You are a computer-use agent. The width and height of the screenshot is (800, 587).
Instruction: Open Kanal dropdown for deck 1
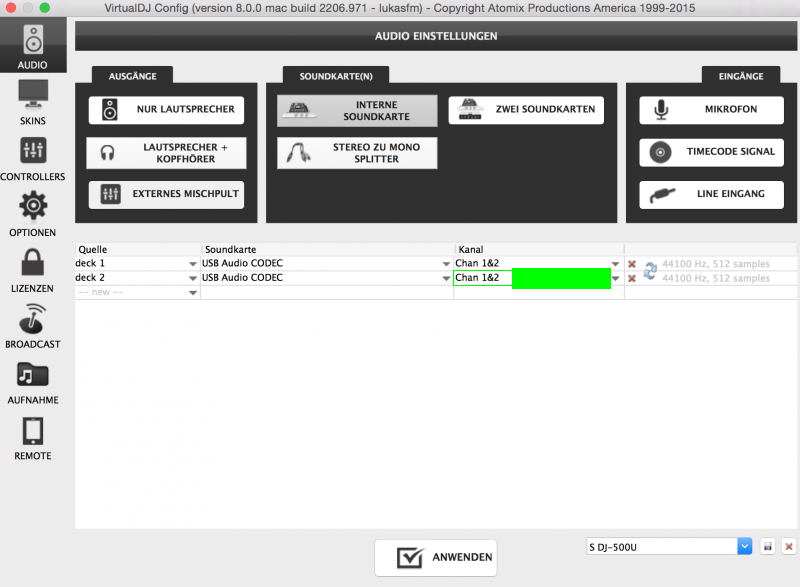coord(615,264)
